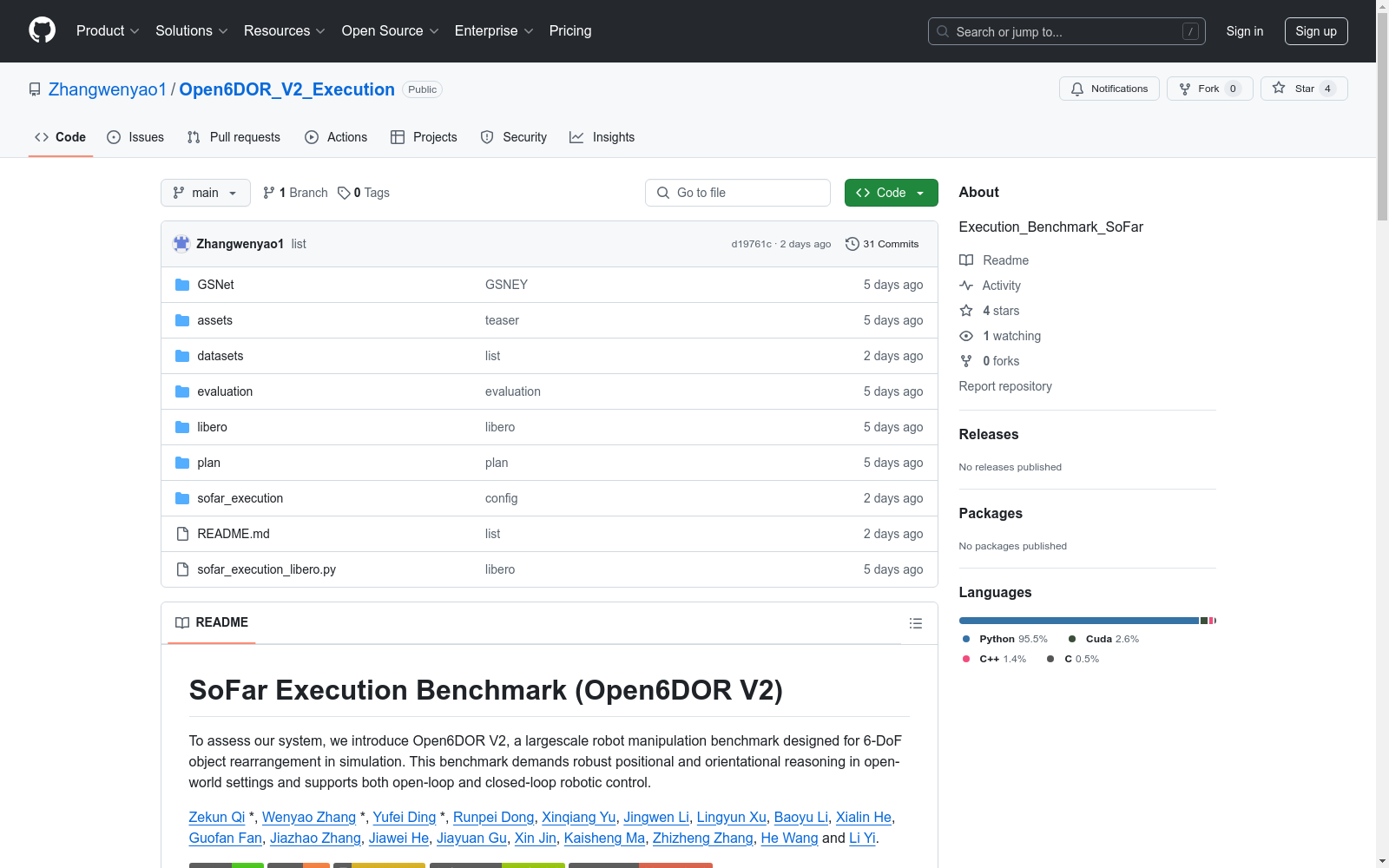Screen dimensions: 1389x868
Task: Expand the Enterprise menu
Action: [494, 31]
